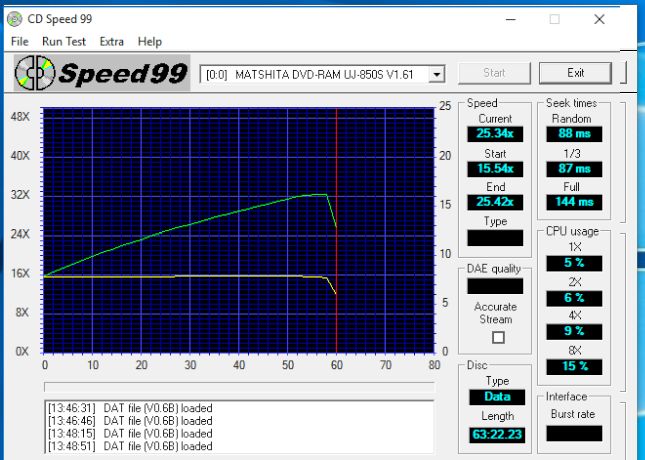Select the 8X CPU usage value 15 %

(574, 367)
